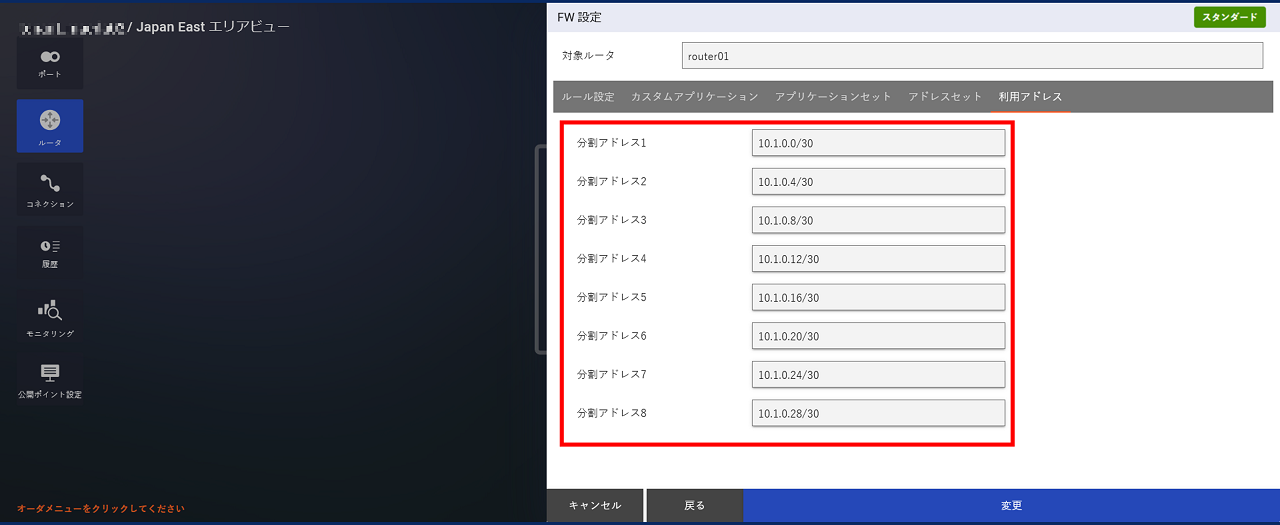
Task: Click the 変更 button
Action: [x=1011, y=506]
